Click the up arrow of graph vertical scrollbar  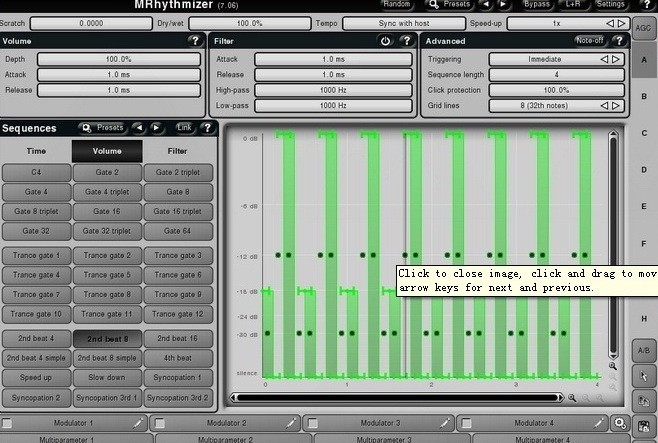pyautogui.click(x=613, y=134)
